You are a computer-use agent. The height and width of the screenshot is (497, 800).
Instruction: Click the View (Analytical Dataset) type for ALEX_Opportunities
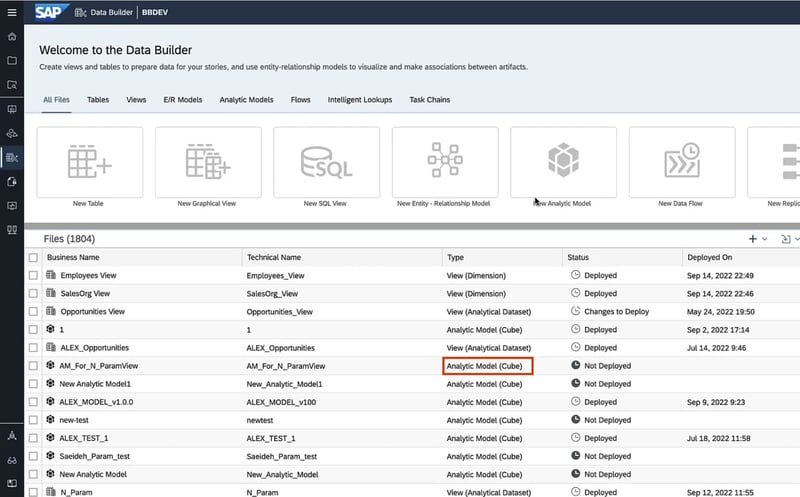(489, 347)
